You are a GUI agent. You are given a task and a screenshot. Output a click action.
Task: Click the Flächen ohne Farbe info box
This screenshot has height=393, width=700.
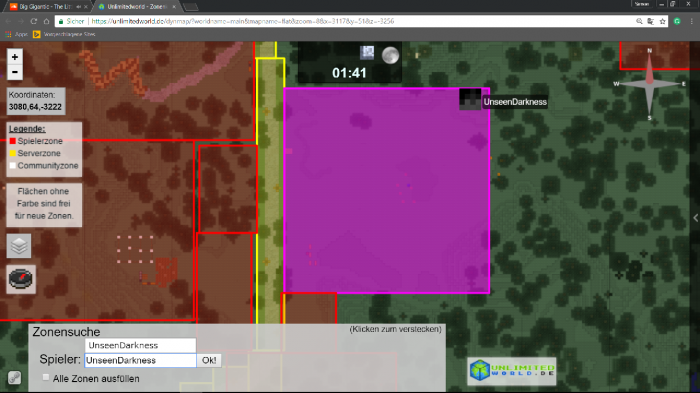point(44,204)
